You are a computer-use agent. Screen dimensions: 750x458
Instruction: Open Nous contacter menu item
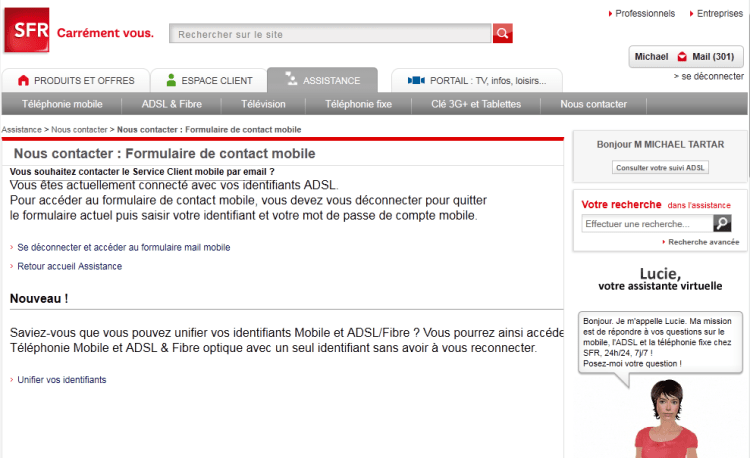pos(593,104)
